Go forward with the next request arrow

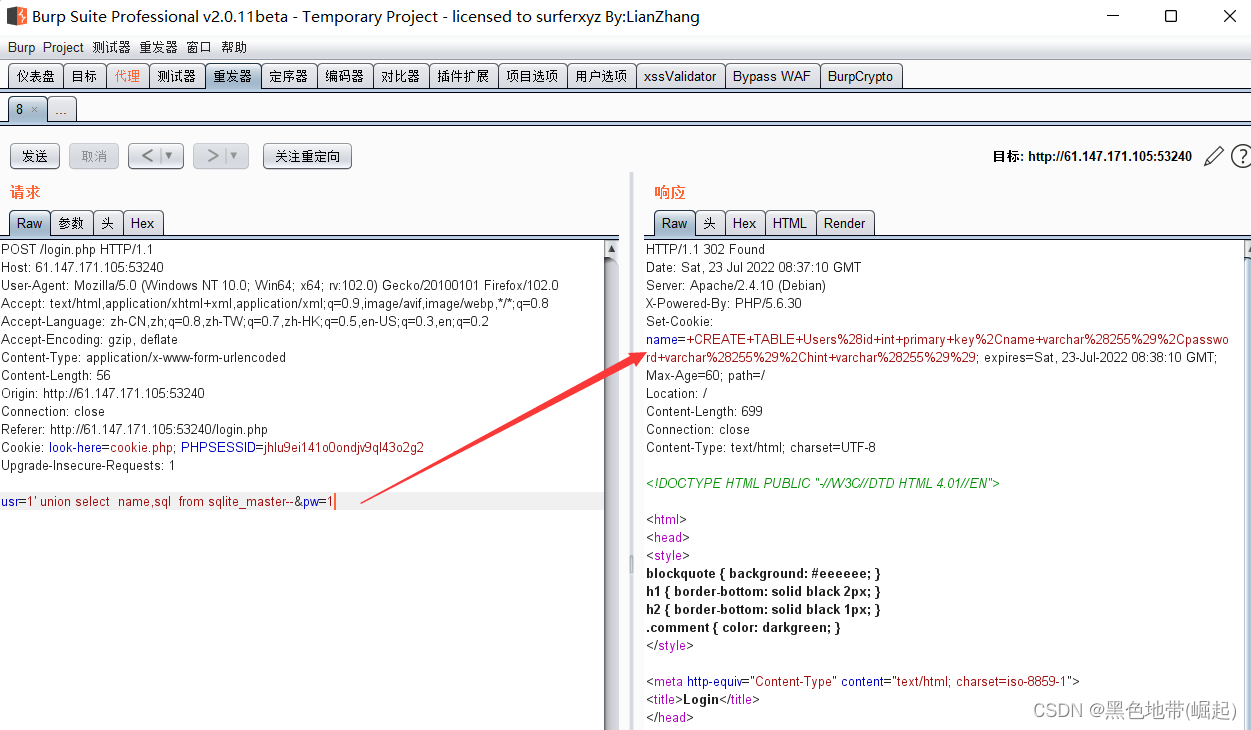point(212,156)
